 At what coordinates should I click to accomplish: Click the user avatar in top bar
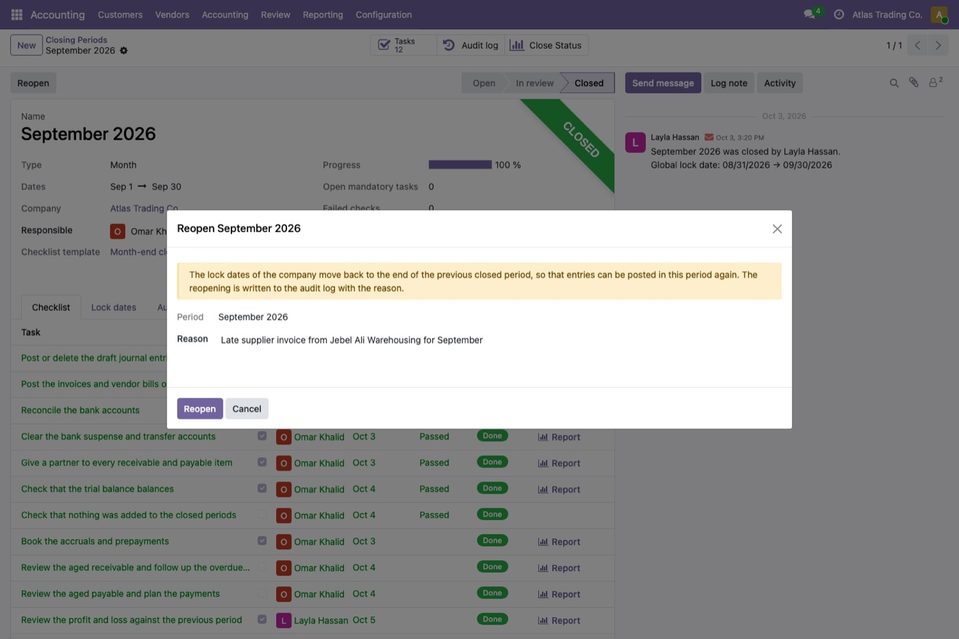939,14
